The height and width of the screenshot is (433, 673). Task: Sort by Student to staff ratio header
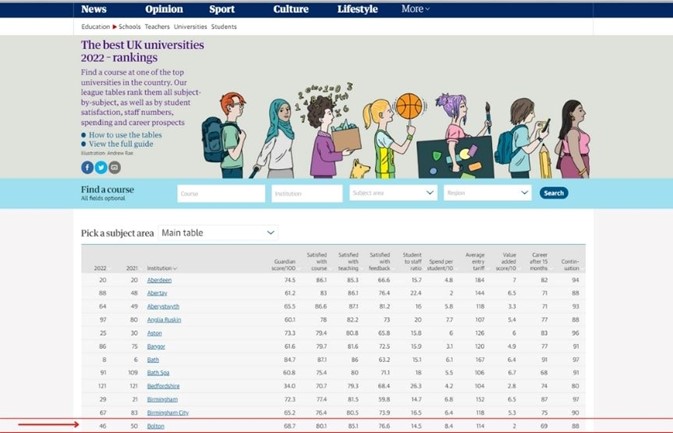(412, 261)
